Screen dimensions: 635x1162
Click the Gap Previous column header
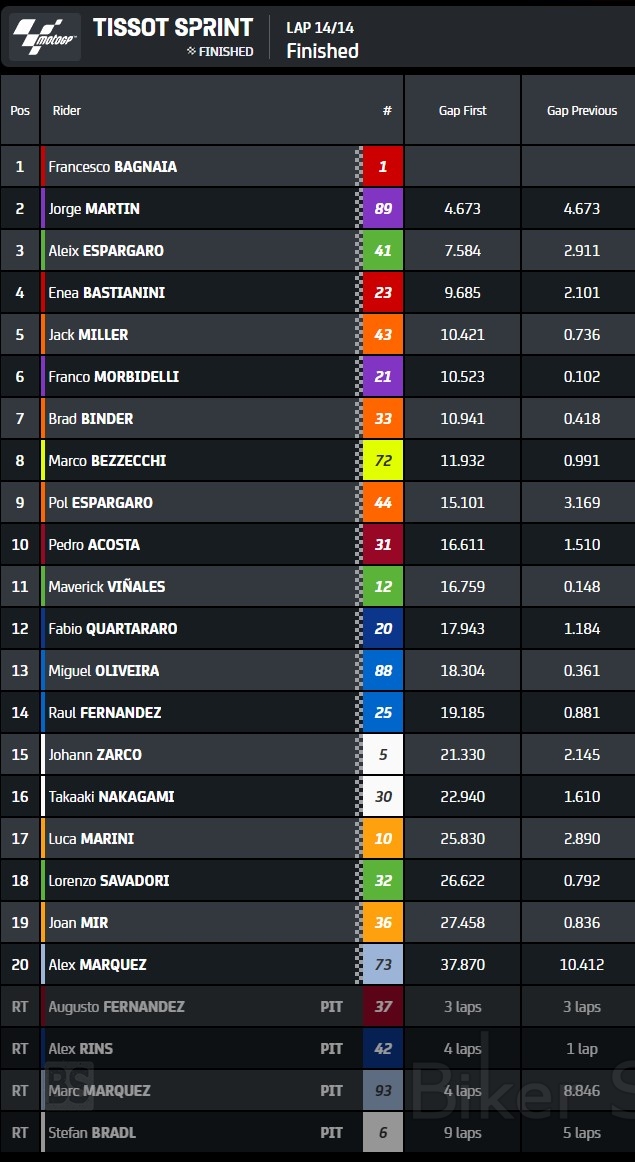pos(582,111)
